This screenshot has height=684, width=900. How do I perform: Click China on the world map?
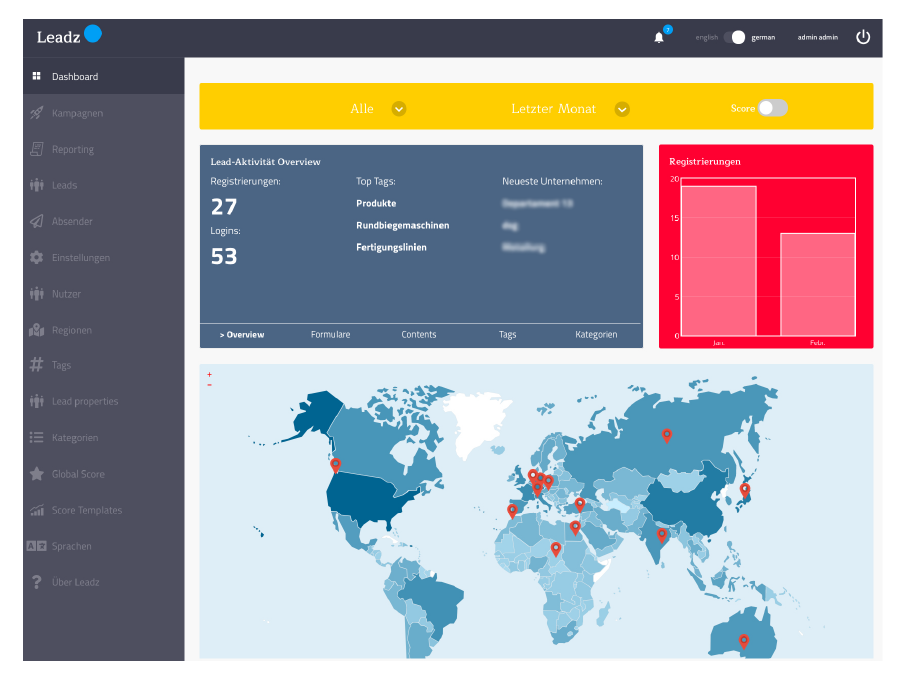(683, 500)
